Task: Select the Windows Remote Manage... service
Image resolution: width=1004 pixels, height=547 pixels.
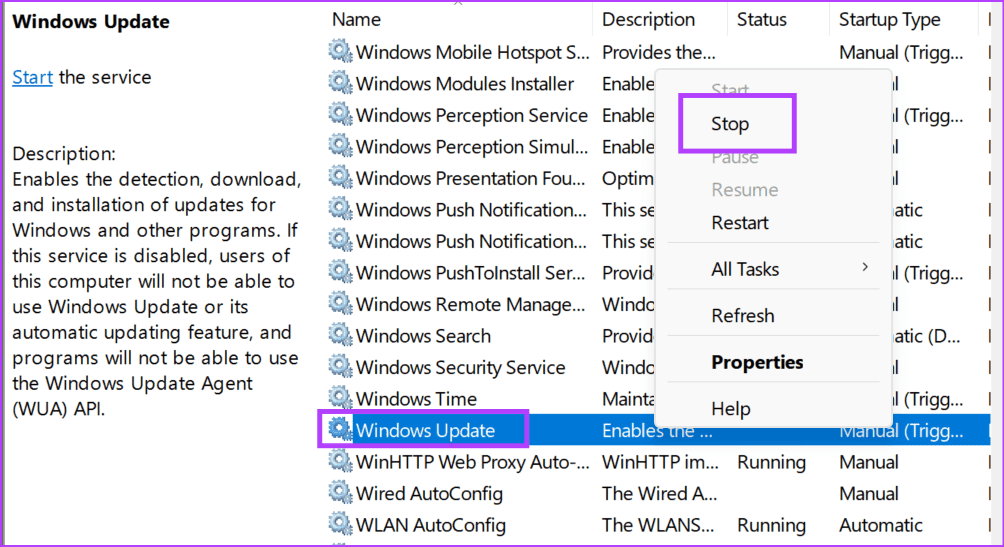Action: pyautogui.click(x=471, y=304)
